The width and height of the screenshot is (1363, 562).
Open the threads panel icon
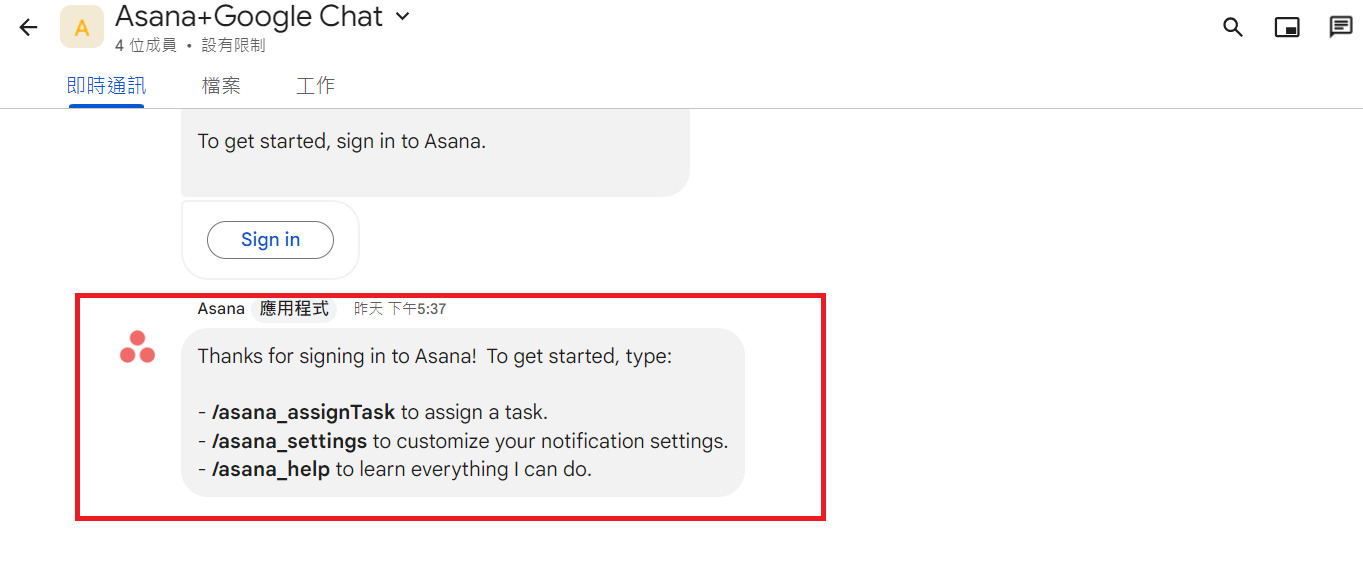pyautogui.click(x=1341, y=27)
